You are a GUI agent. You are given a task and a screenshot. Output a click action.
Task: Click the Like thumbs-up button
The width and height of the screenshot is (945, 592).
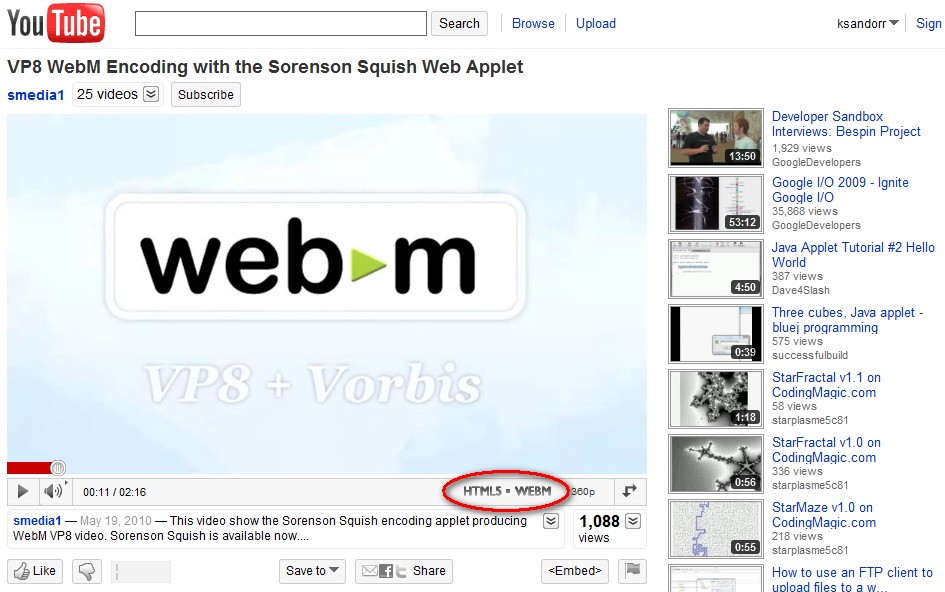pyautogui.click(x=35, y=571)
